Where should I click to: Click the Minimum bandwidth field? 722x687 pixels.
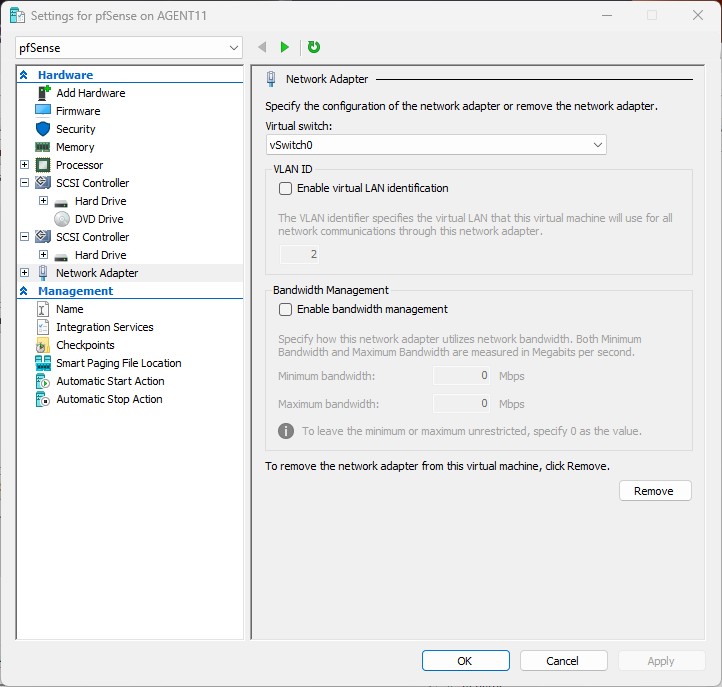461,376
